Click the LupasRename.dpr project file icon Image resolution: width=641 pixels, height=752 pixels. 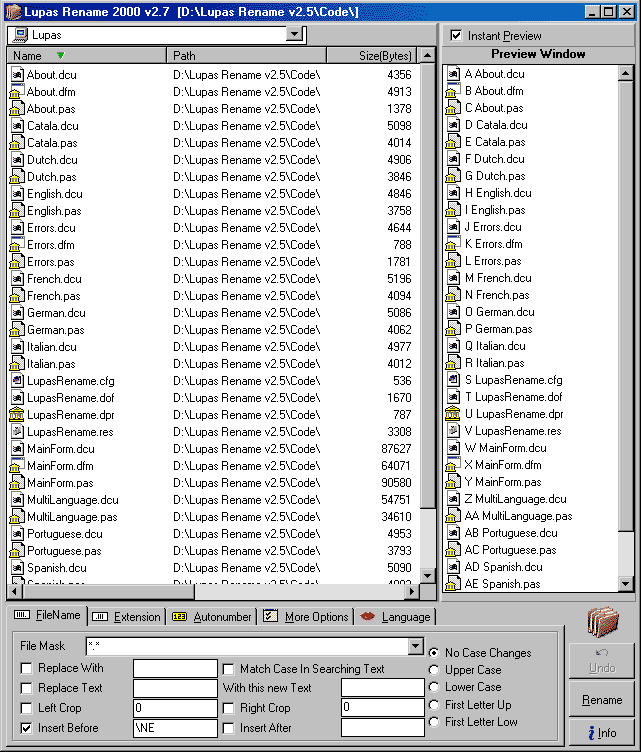click(16, 415)
